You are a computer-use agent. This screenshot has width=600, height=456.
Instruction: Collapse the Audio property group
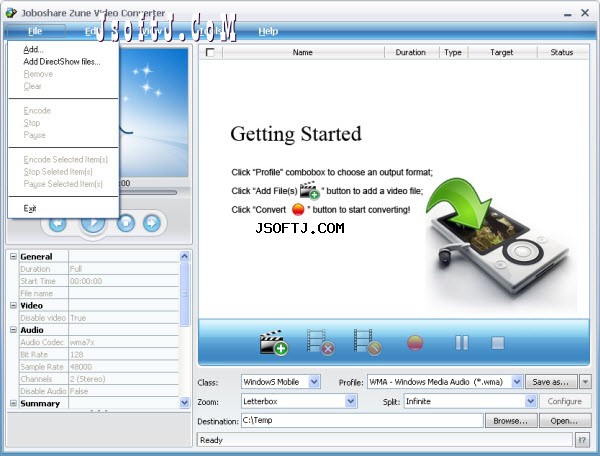(x=13, y=330)
